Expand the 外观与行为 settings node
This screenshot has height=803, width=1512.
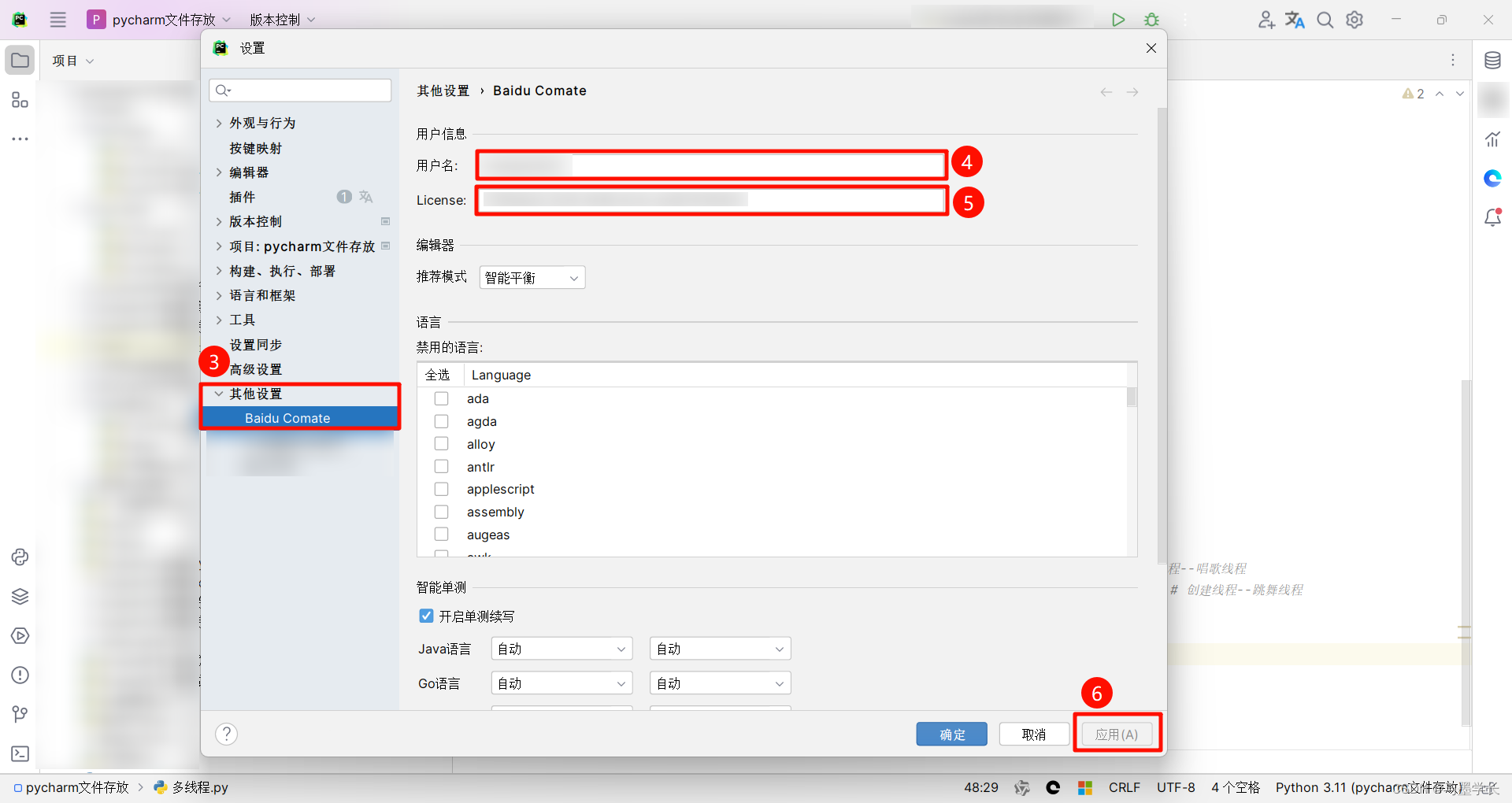point(219,123)
